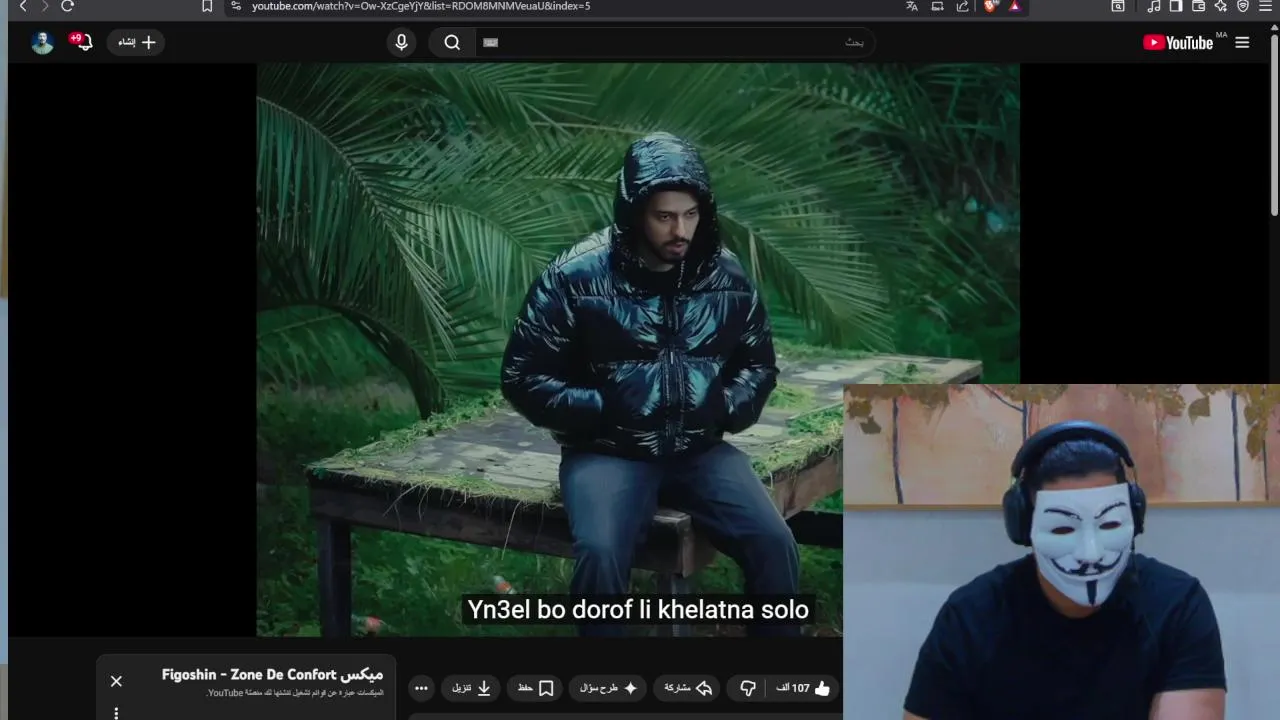1280x720 pixels.
Task: Open the Leo AI sparkle icon in toolbar
Action: click(x=1221, y=6)
